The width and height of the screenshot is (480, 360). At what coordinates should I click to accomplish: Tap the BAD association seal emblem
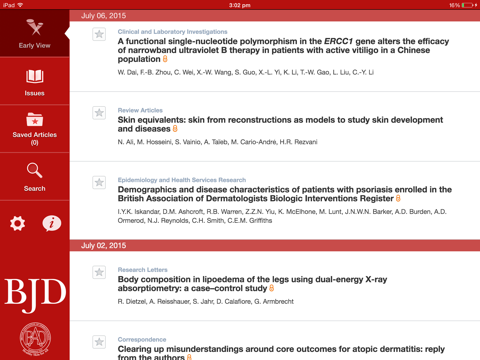[x=35, y=338]
